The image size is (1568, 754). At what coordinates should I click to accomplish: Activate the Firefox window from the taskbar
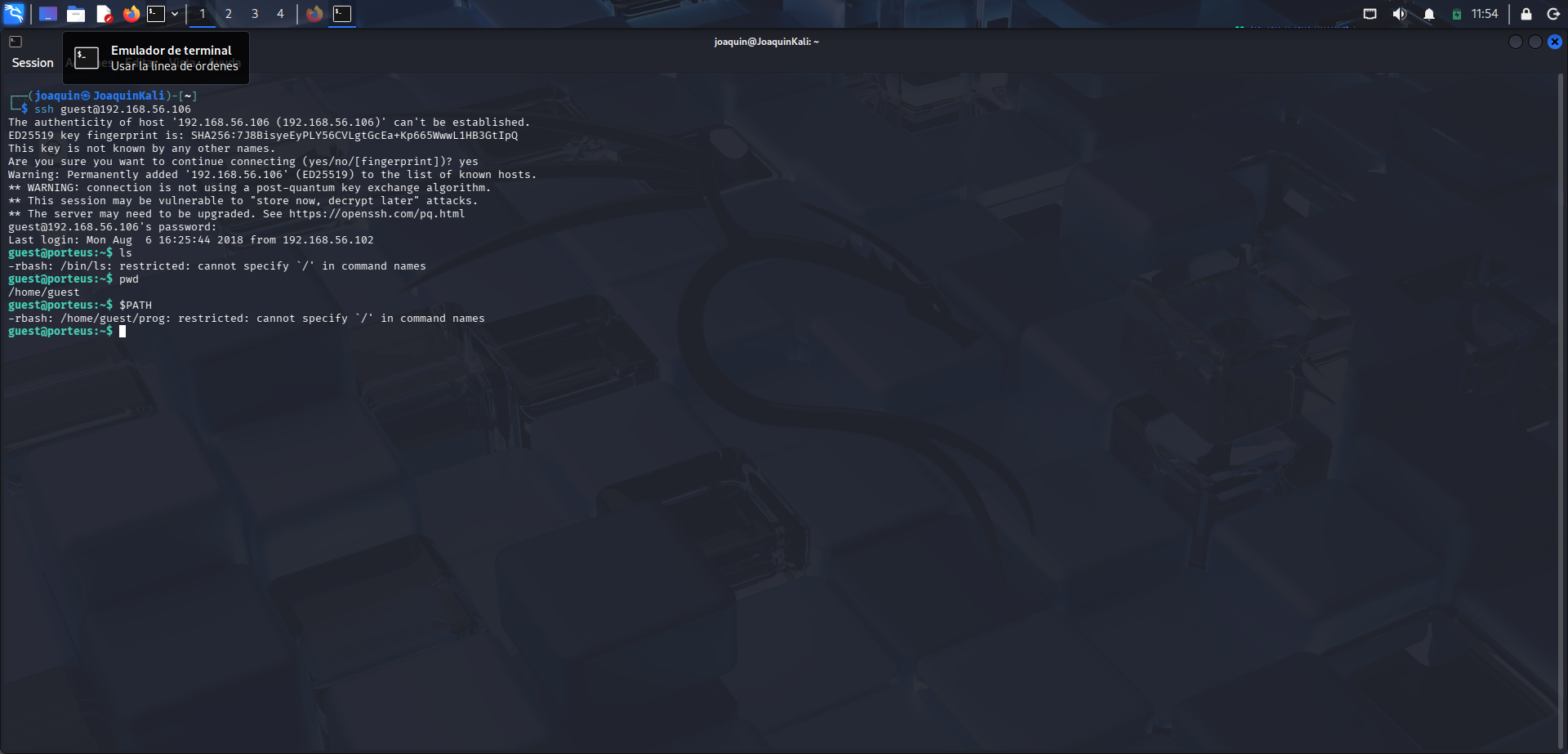314,13
